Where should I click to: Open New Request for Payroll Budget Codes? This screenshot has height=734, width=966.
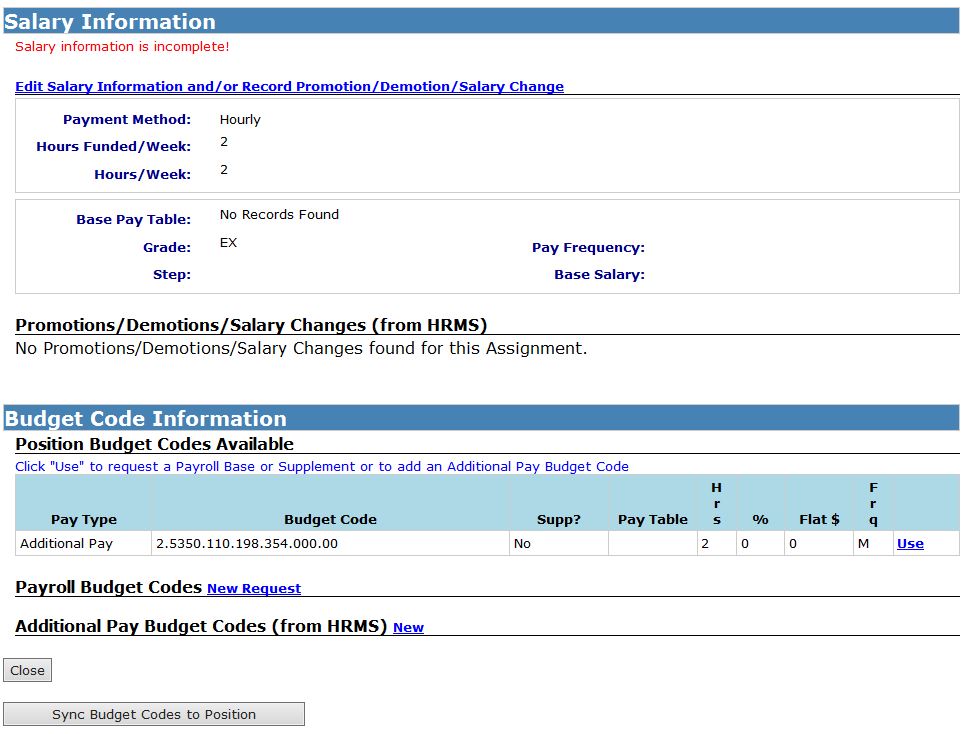[x=253, y=589]
